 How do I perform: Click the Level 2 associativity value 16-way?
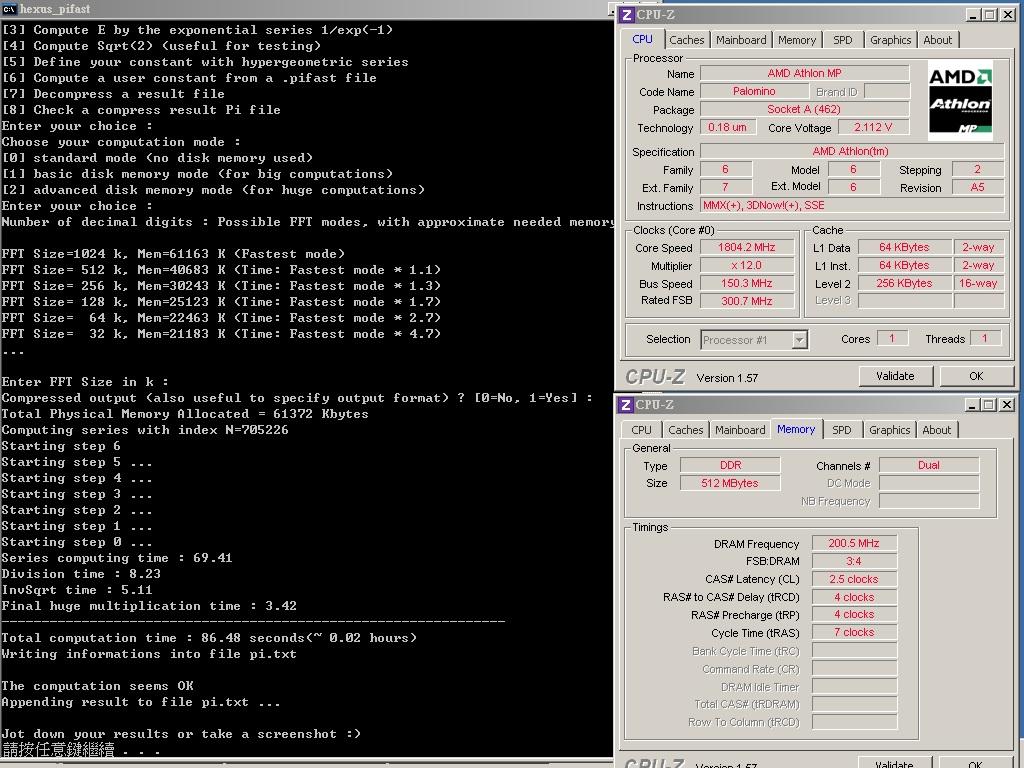(x=978, y=283)
